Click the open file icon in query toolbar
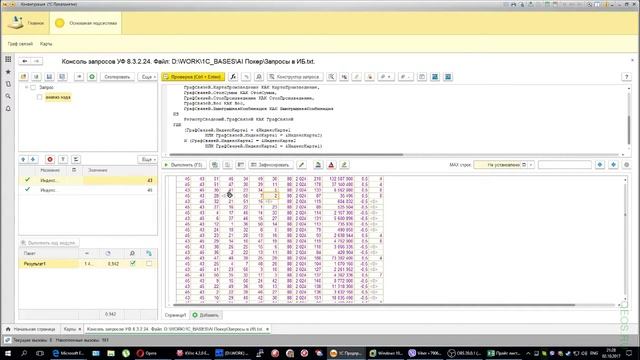The width and height of the screenshot is (640, 360). 23,77
